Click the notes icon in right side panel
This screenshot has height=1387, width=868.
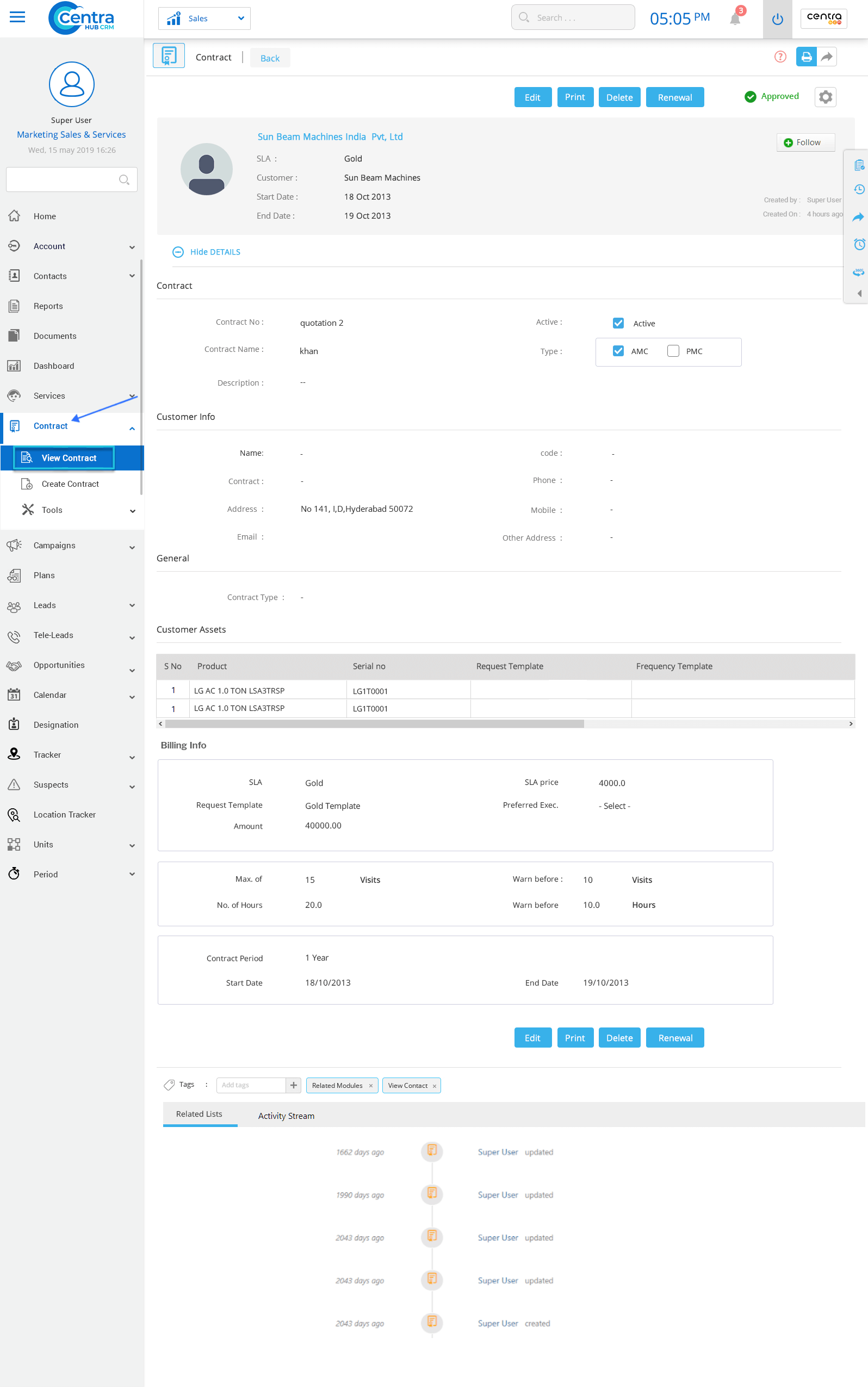tap(859, 165)
